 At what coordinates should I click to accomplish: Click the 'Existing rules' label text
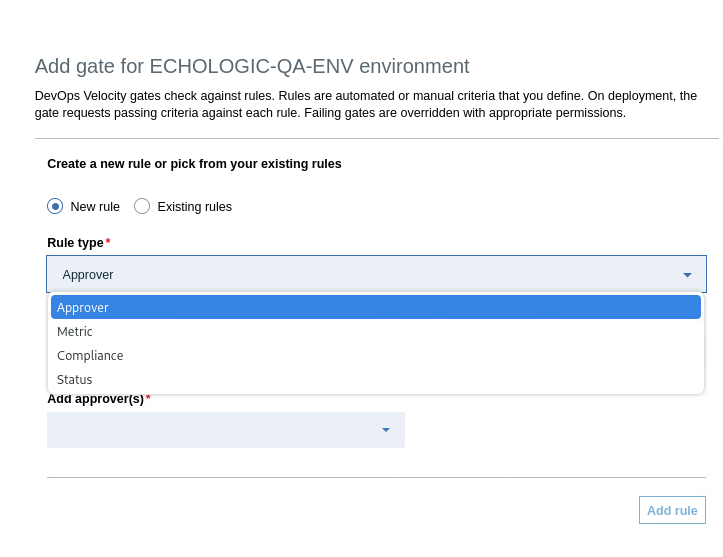point(195,207)
